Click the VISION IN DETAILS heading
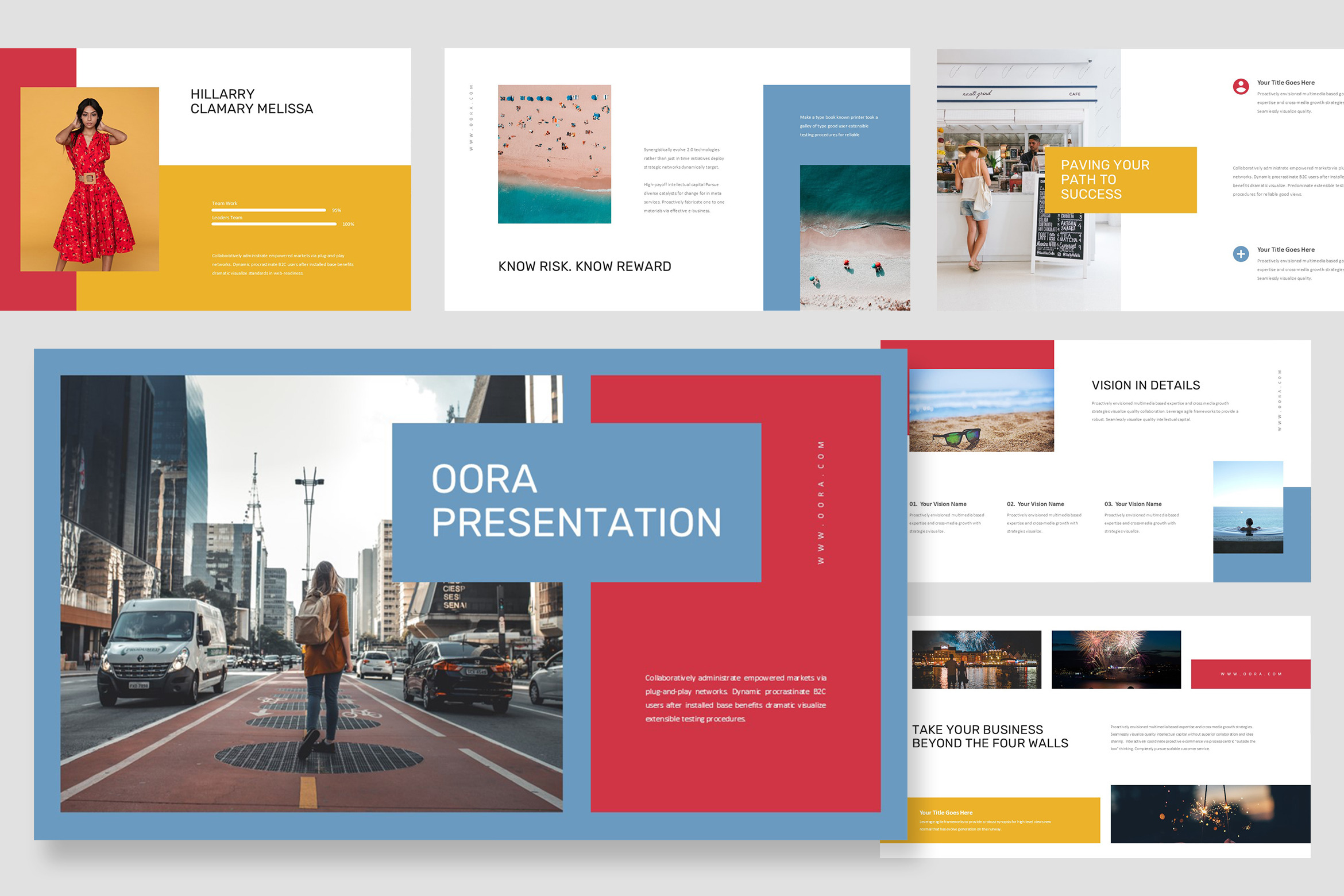 (x=1145, y=385)
